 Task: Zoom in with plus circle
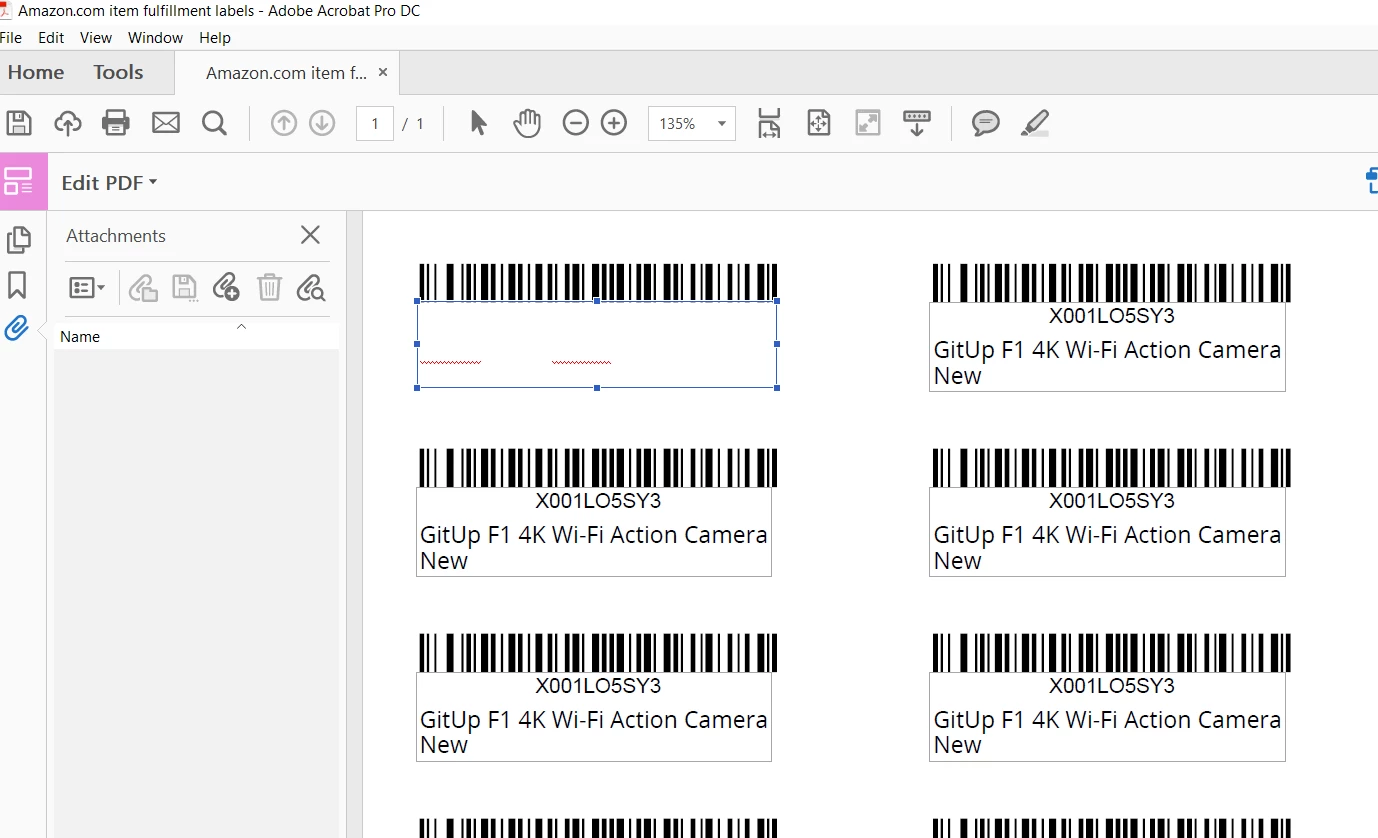(614, 123)
